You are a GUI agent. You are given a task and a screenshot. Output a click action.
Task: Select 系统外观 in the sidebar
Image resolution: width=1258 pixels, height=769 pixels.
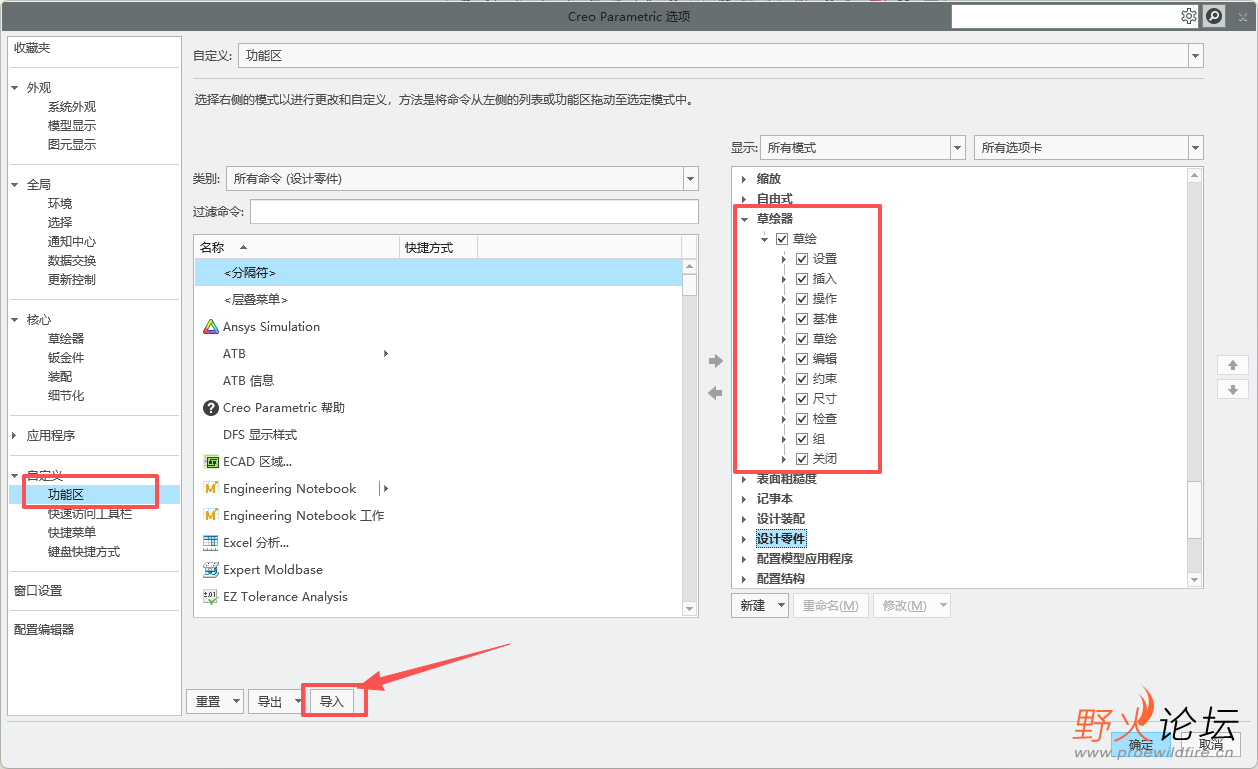[72, 107]
